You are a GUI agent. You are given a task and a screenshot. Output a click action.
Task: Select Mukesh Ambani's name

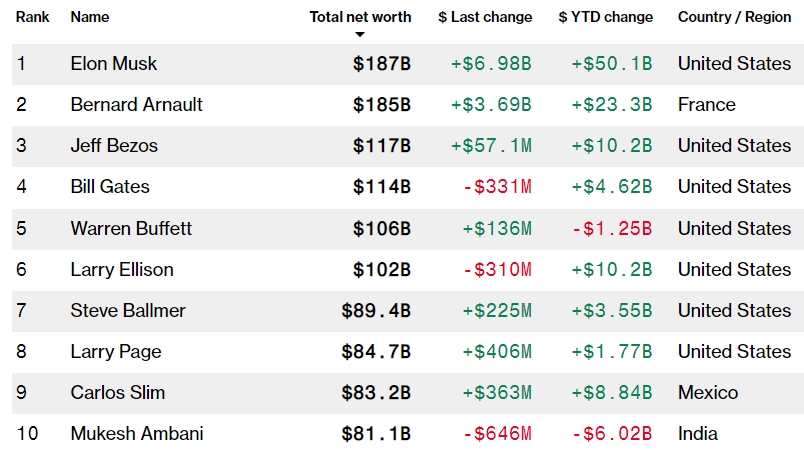[137, 434]
